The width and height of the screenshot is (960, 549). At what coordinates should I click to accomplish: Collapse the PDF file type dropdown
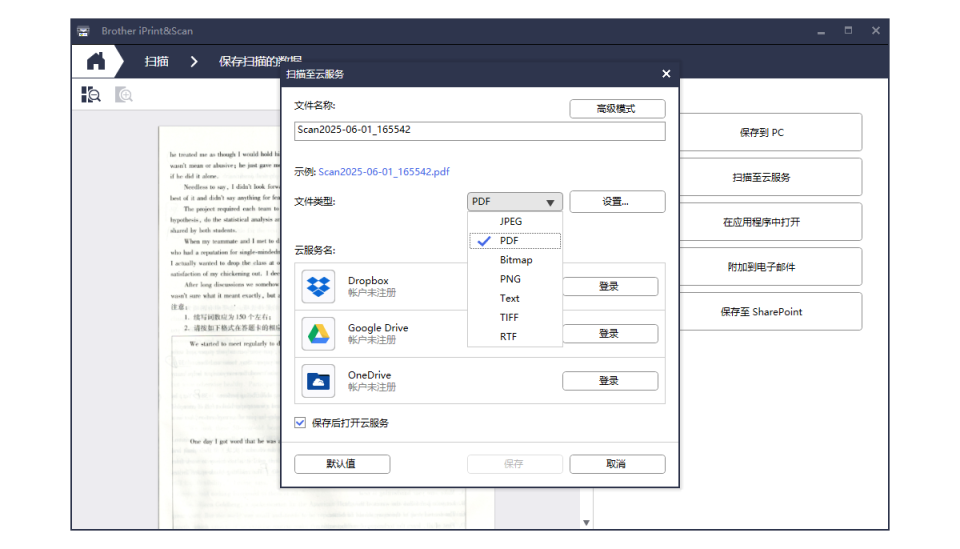pyautogui.click(x=514, y=201)
